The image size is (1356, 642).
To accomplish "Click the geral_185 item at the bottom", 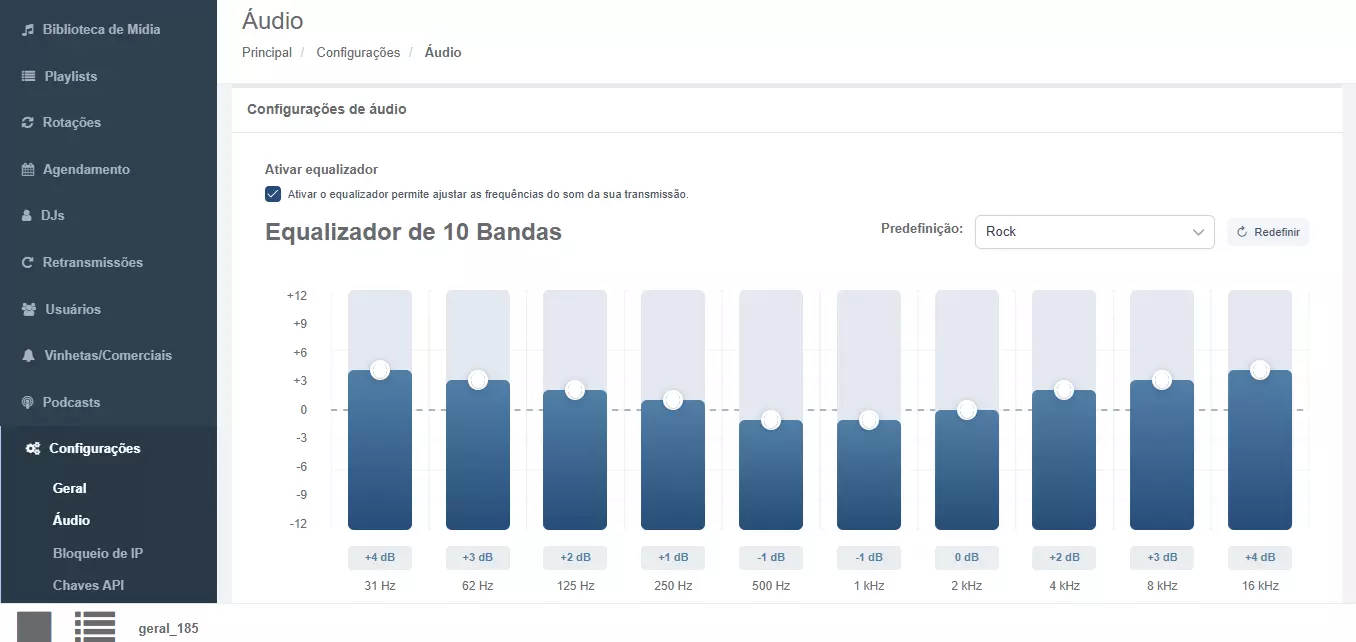I will coord(167,628).
